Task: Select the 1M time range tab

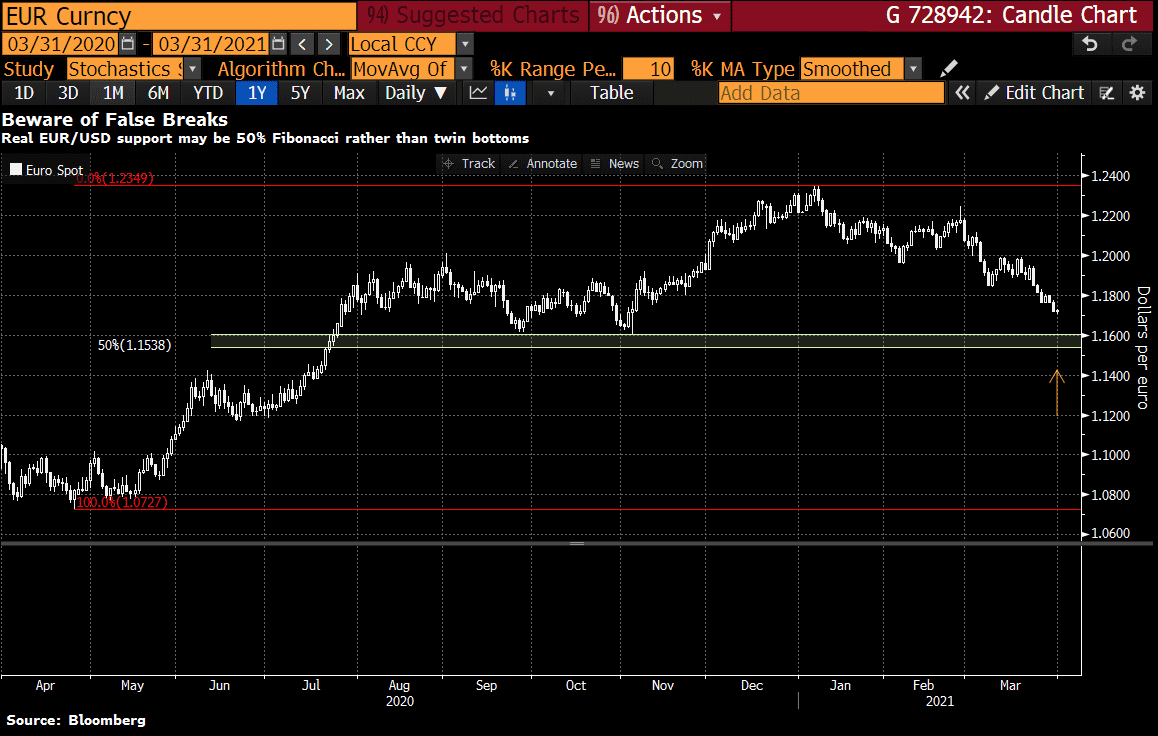Action: (113, 93)
